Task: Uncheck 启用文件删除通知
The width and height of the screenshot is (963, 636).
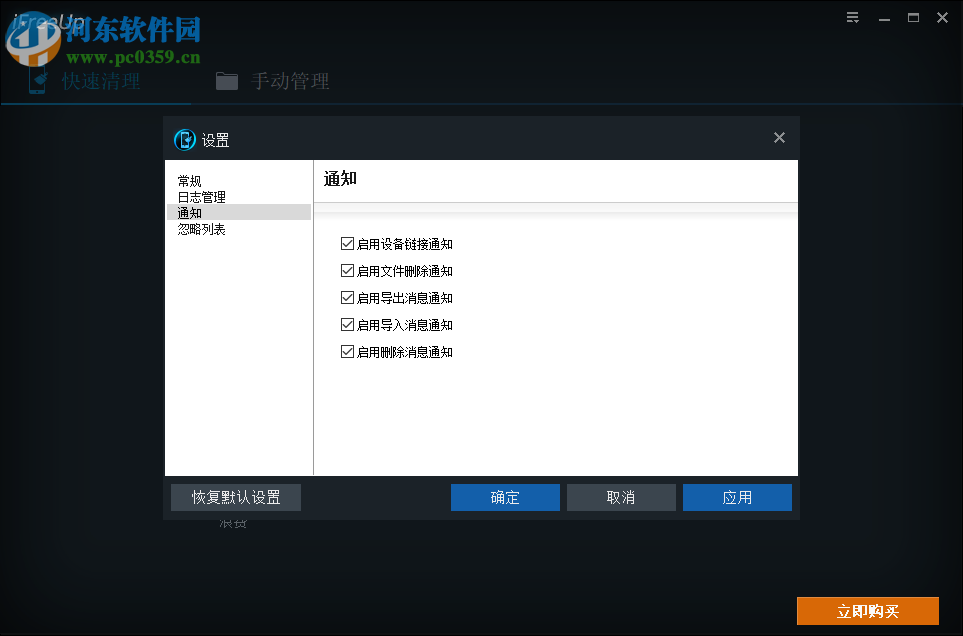Action: point(346,270)
